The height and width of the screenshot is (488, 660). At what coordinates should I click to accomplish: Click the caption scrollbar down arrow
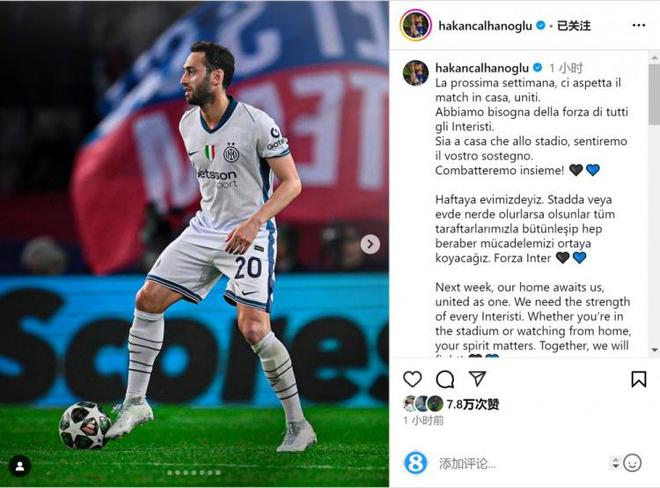pyautogui.click(x=655, y=350)
